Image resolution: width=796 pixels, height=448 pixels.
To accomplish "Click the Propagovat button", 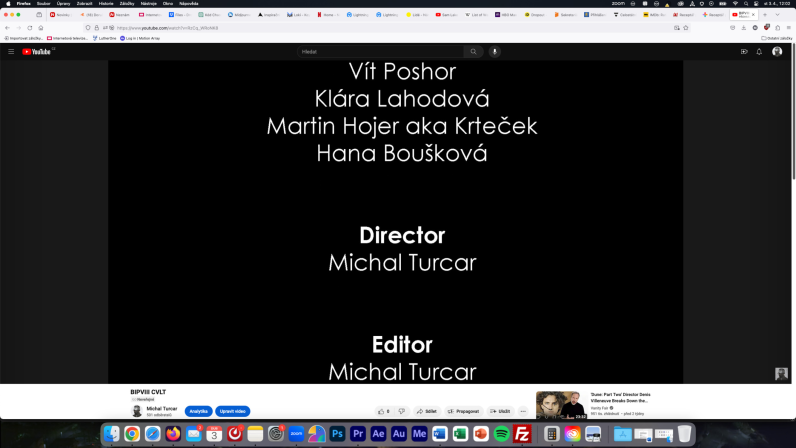I will [463, 411].
